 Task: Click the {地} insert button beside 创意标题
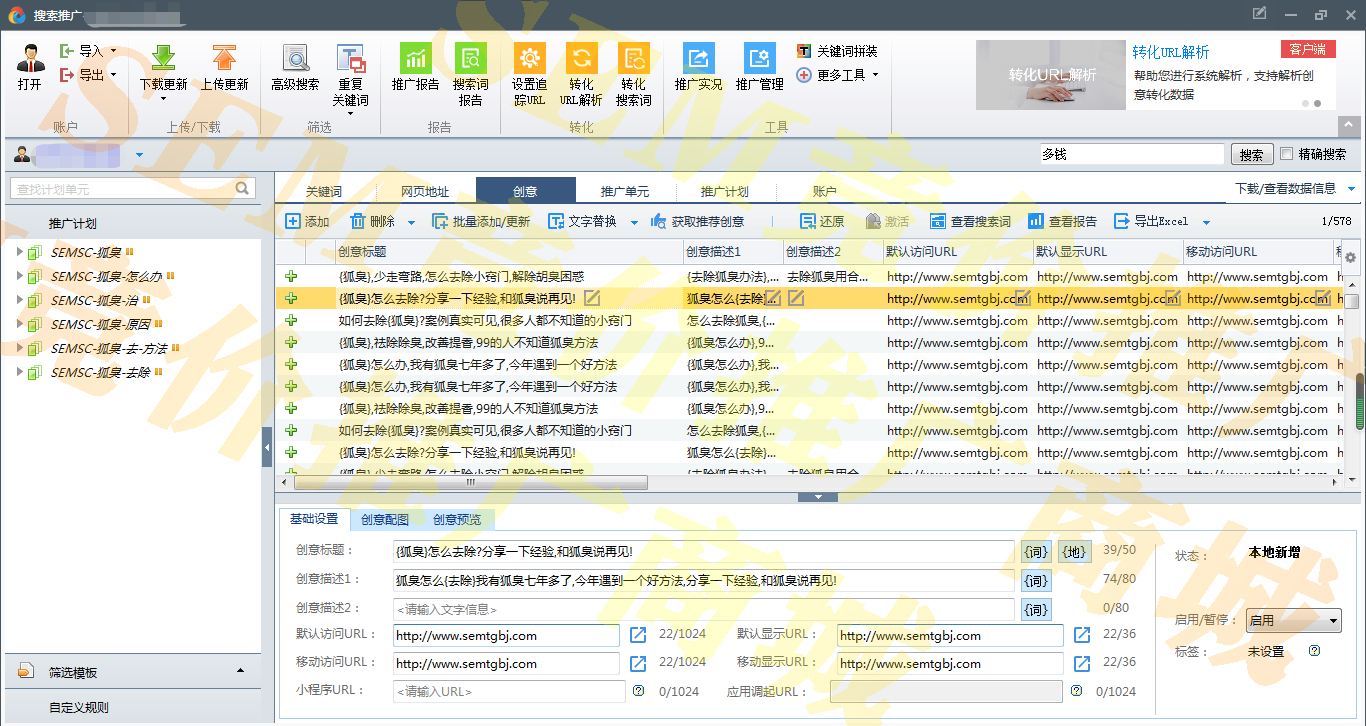1075,551
